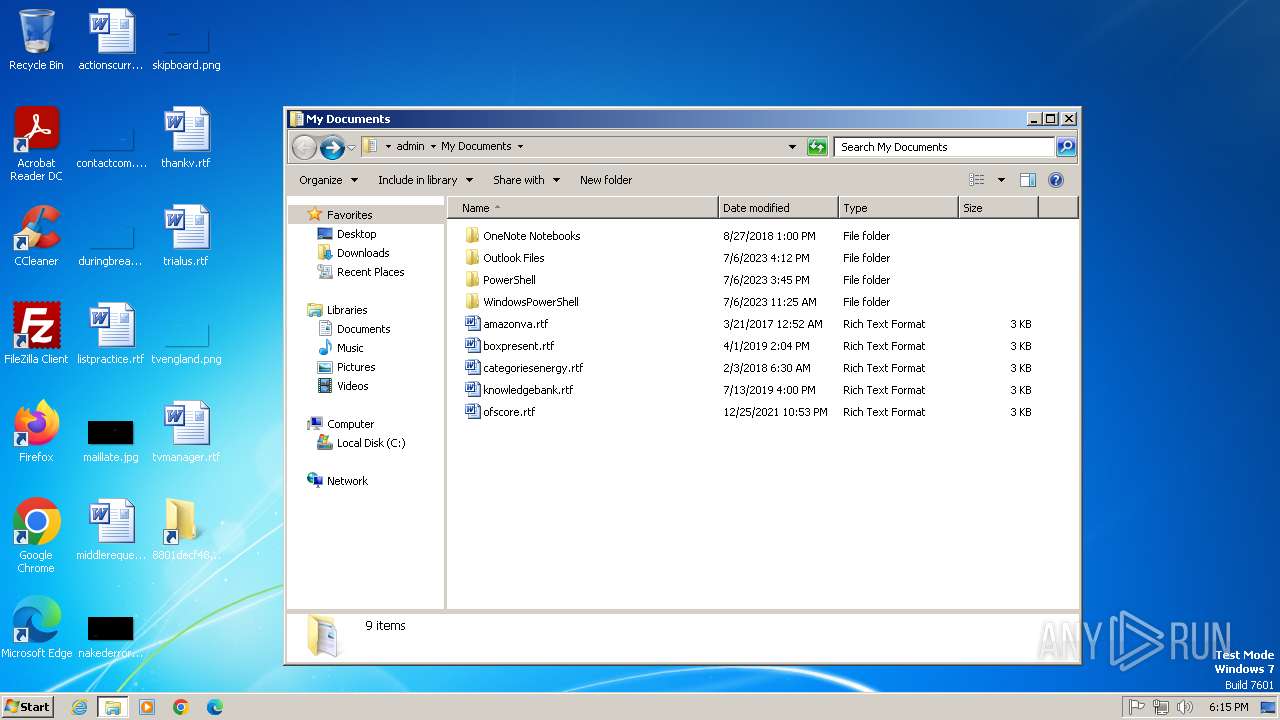Click the Back navigation arrow in Explorer

304,147
